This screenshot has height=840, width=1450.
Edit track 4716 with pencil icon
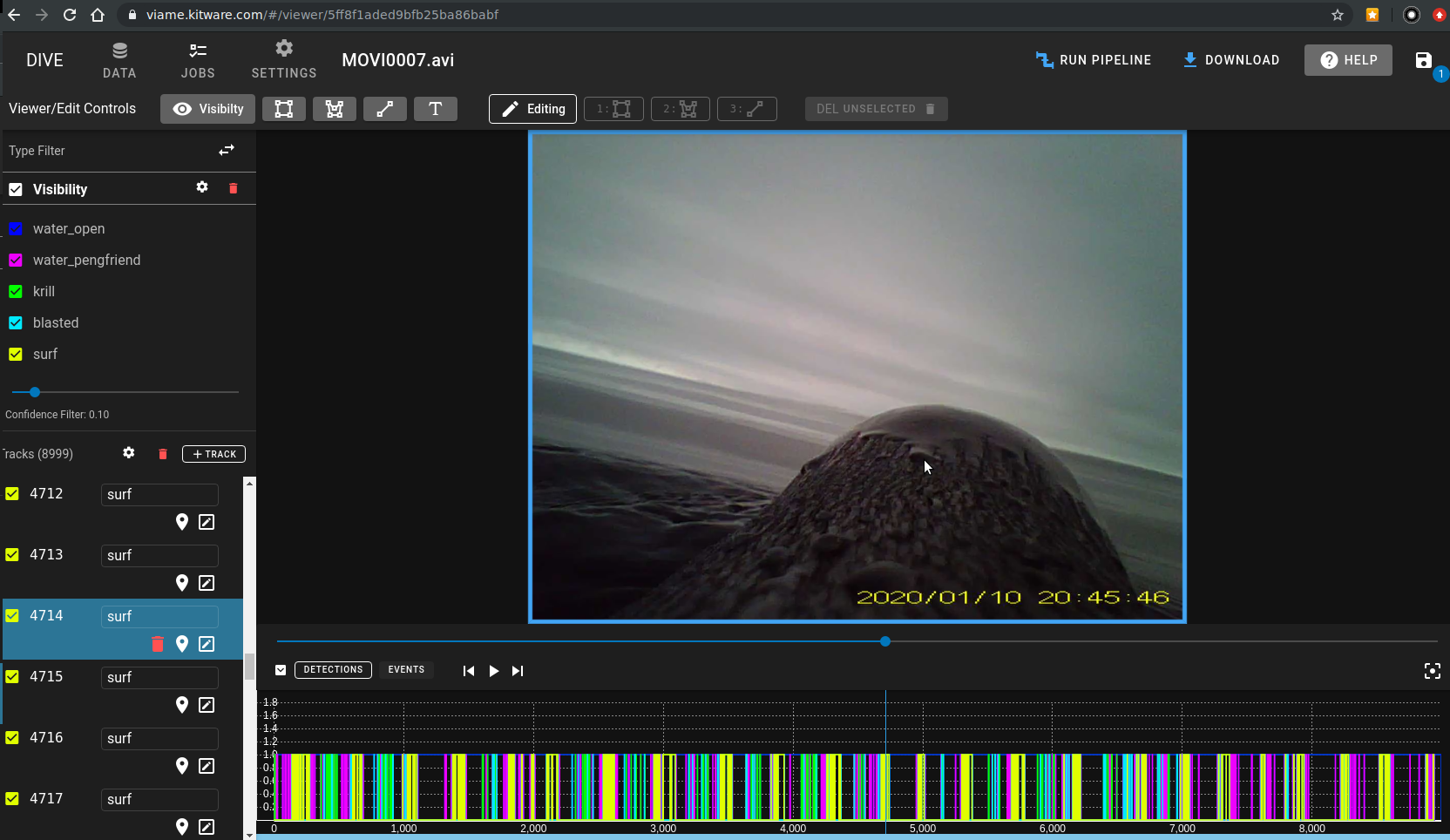[x=207, y=766]
